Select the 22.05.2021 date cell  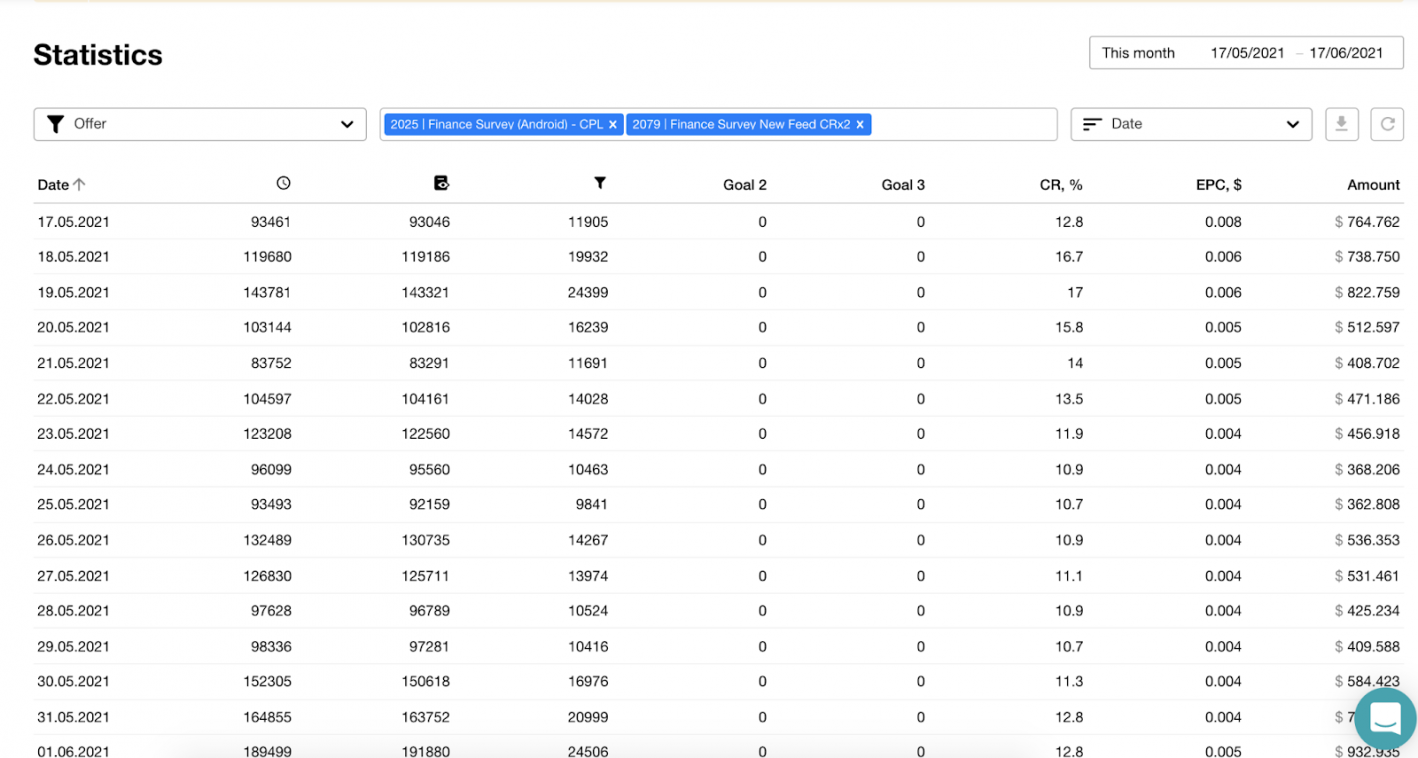click(73, 399)
